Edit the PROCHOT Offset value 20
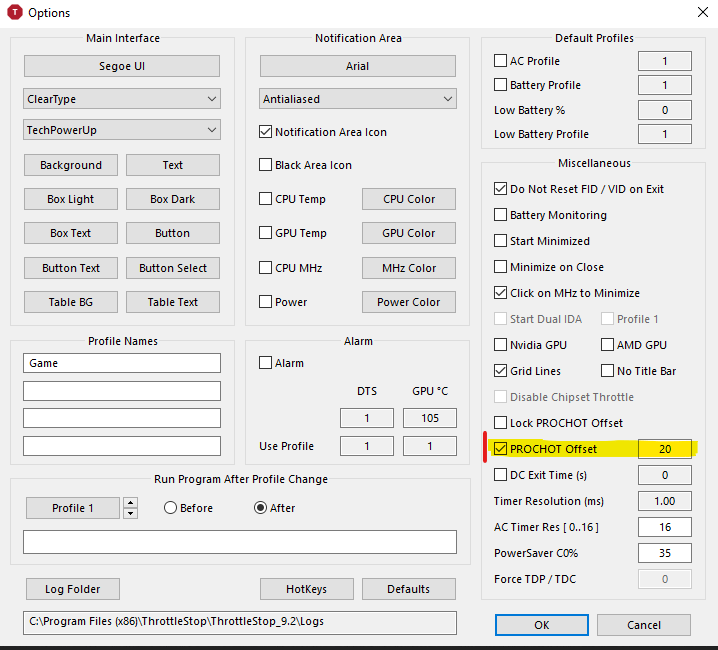The width and height of the screenshot is (718, 650). click(x=665, y=449)
